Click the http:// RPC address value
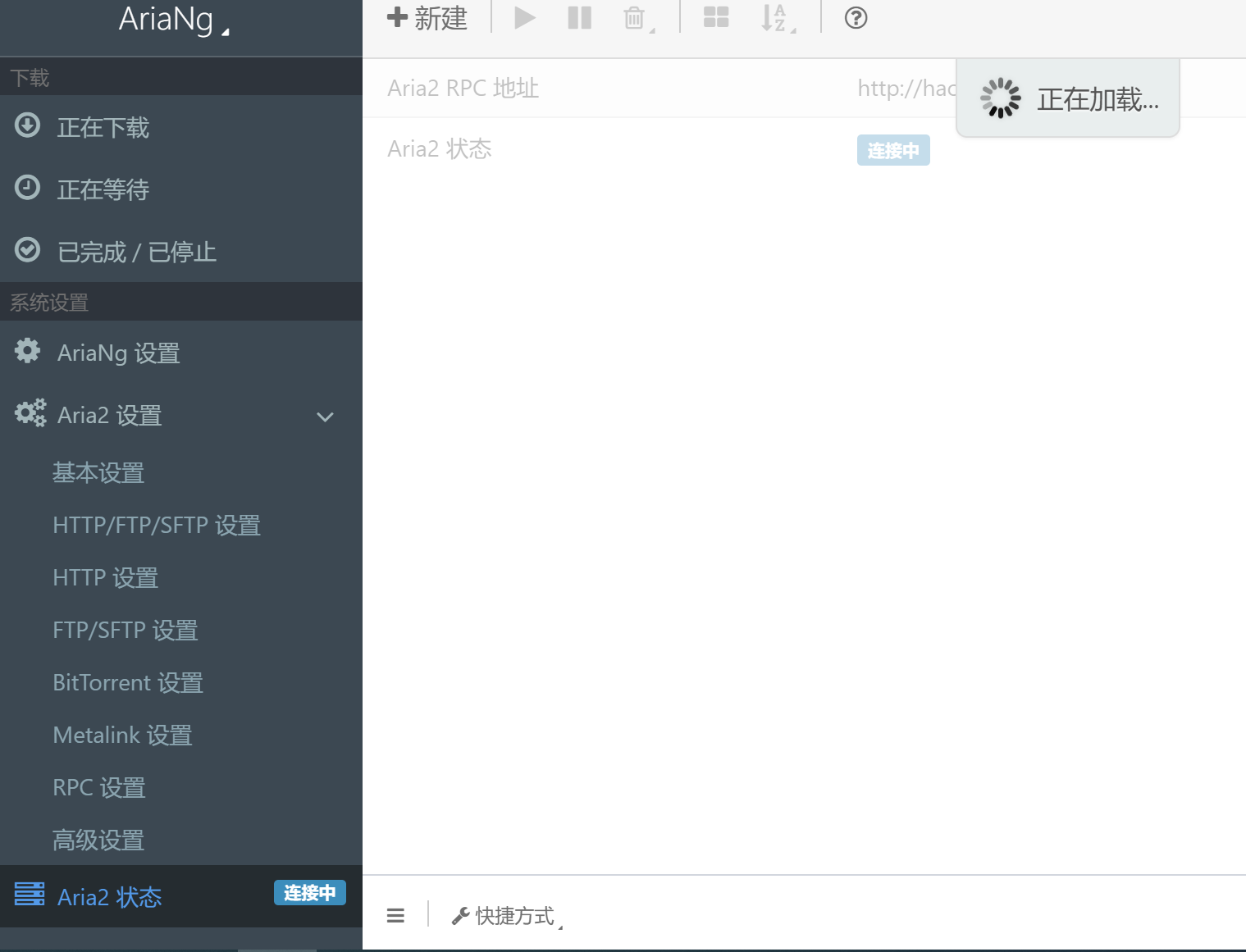Image resolution: width=1246 pixels, height=952 pixels. tap(906, 88)
